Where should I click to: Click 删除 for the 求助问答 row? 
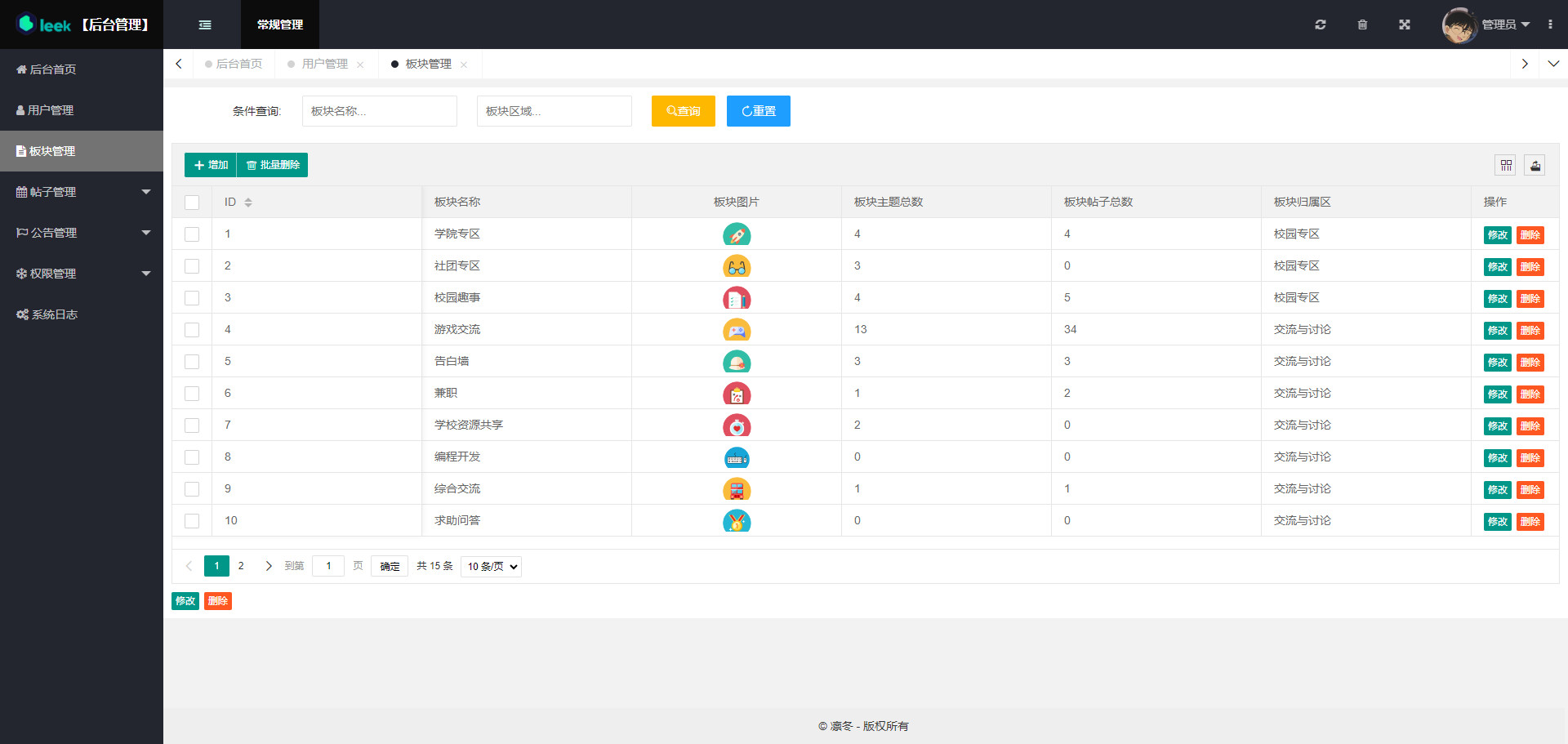coord(1530,522)
